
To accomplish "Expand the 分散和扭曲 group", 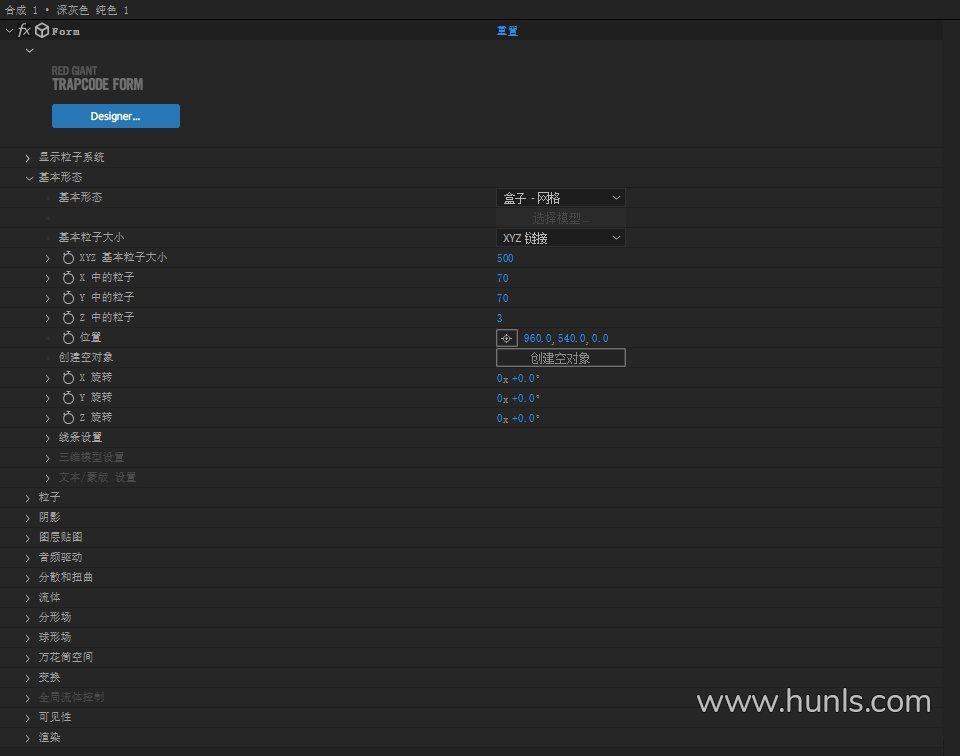I will 28,578.
